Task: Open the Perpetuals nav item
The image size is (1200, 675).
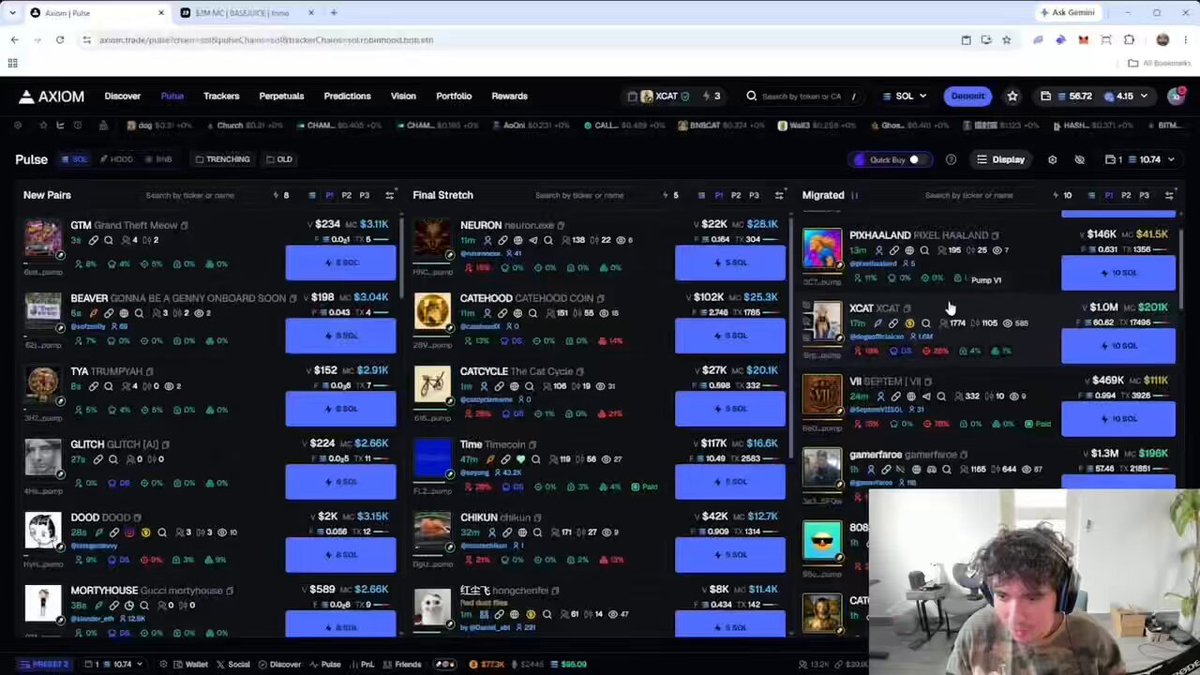Action: tap(281, 97)
